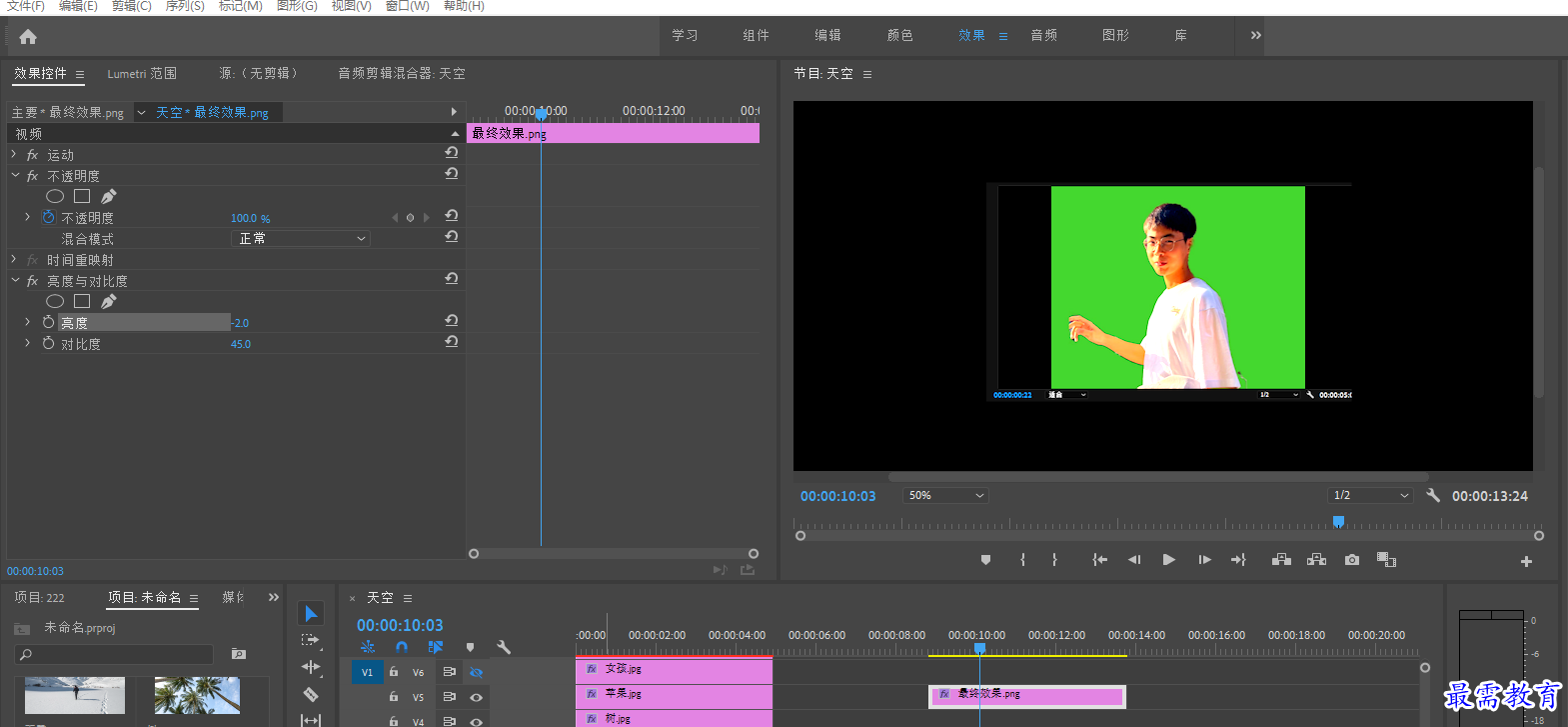The width and height of the screenshot is (1568, 727).
Task: Toggle lock on track V5
Action: coord(394,697)
